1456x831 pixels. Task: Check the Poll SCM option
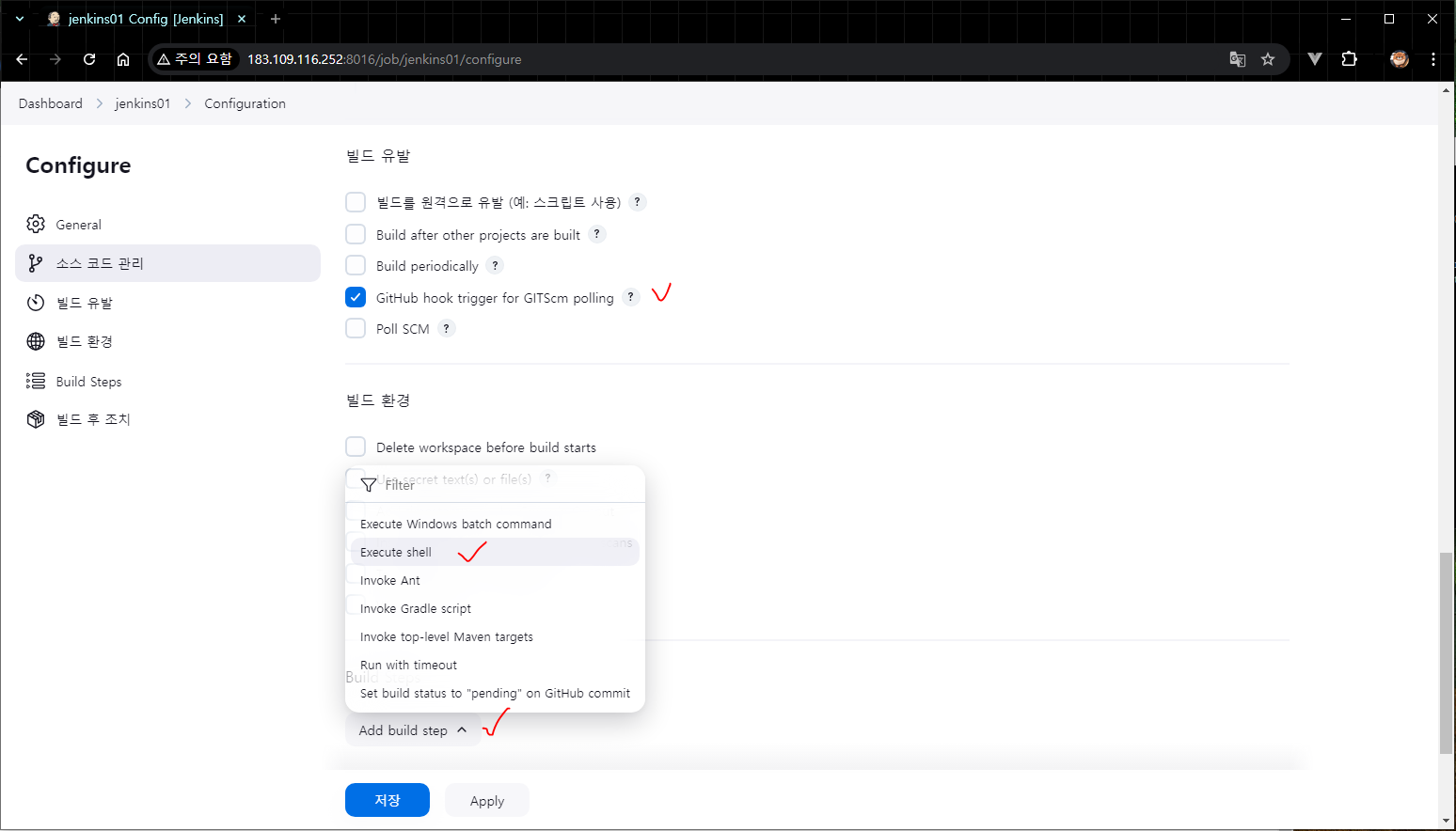pyautogui.click(x=356, y=328)
